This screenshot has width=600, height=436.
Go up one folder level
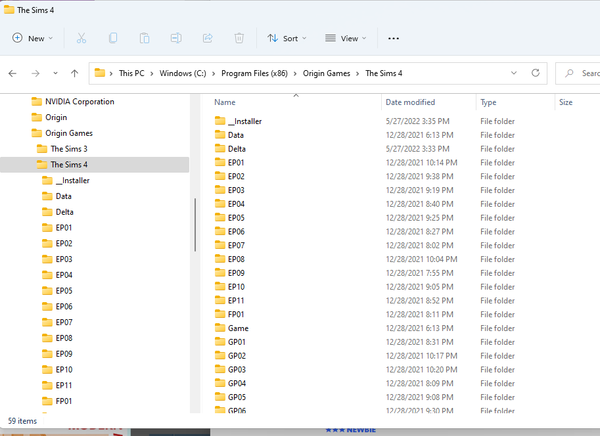(x=74, y=73)
